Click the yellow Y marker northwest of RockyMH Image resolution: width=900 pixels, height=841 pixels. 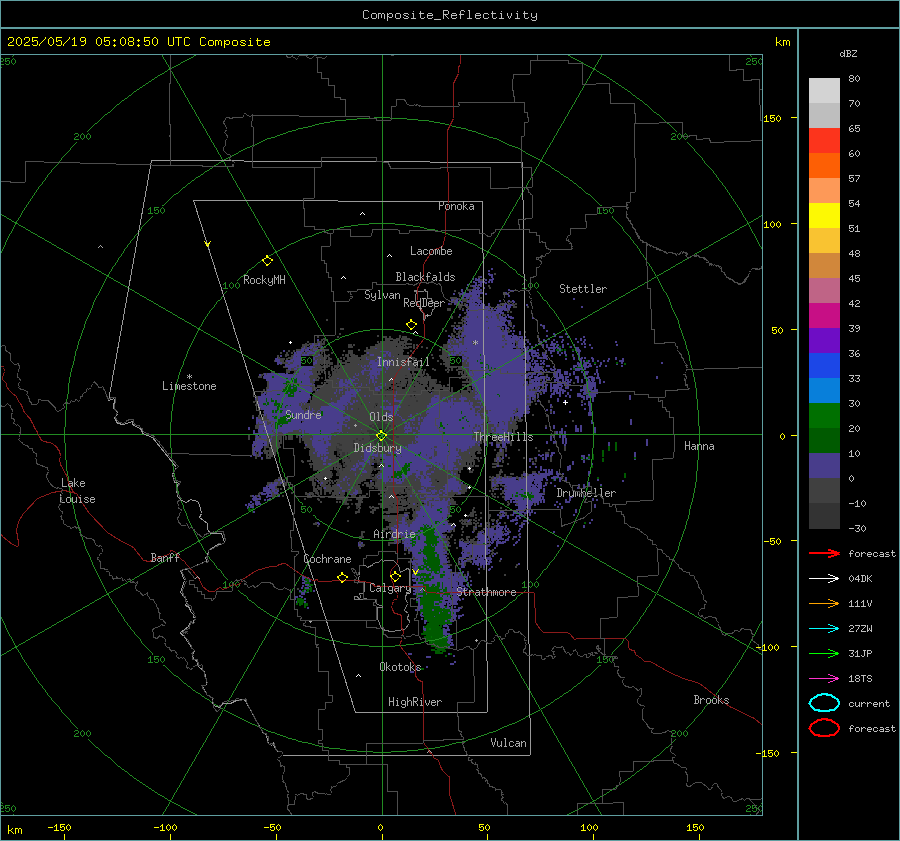(208, 245)
